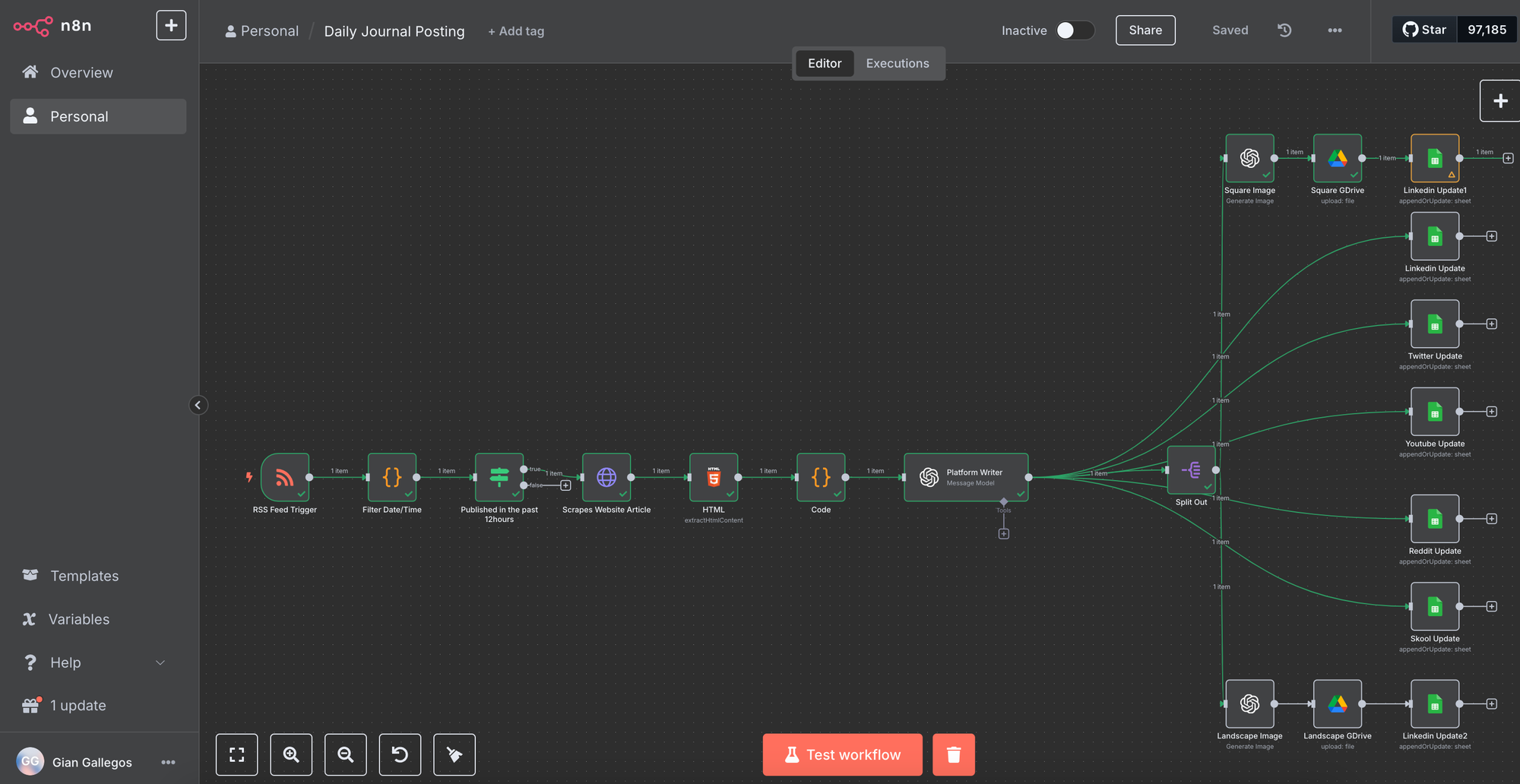Viewport: 1520px width, 784px height.
Task: Click the Test workflow button
Action: [843, 754]
